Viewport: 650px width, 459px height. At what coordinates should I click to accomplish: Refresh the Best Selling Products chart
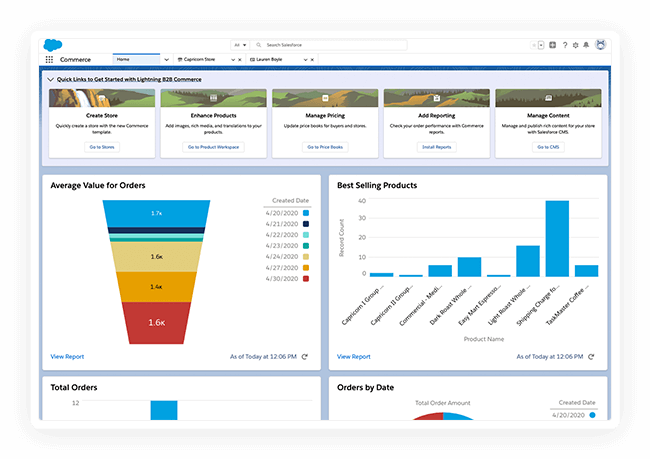click(x=591, y=357)
